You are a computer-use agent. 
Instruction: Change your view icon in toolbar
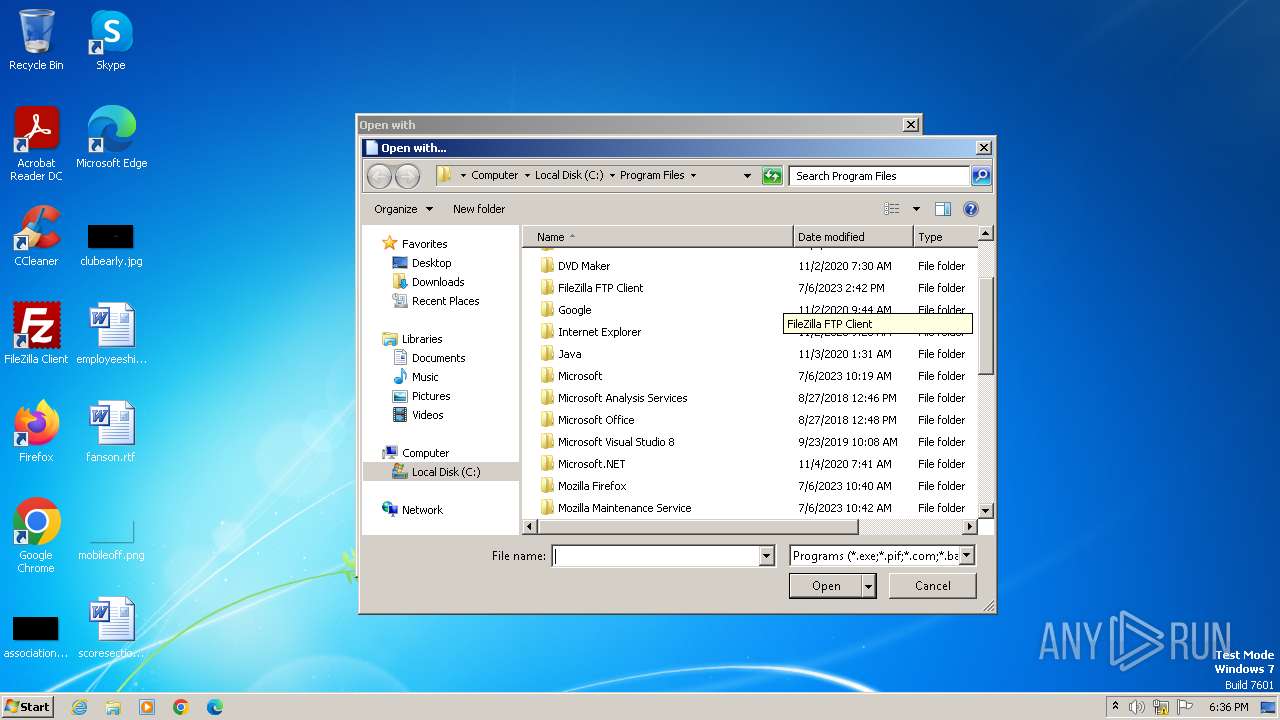click(x=892, y=209)
